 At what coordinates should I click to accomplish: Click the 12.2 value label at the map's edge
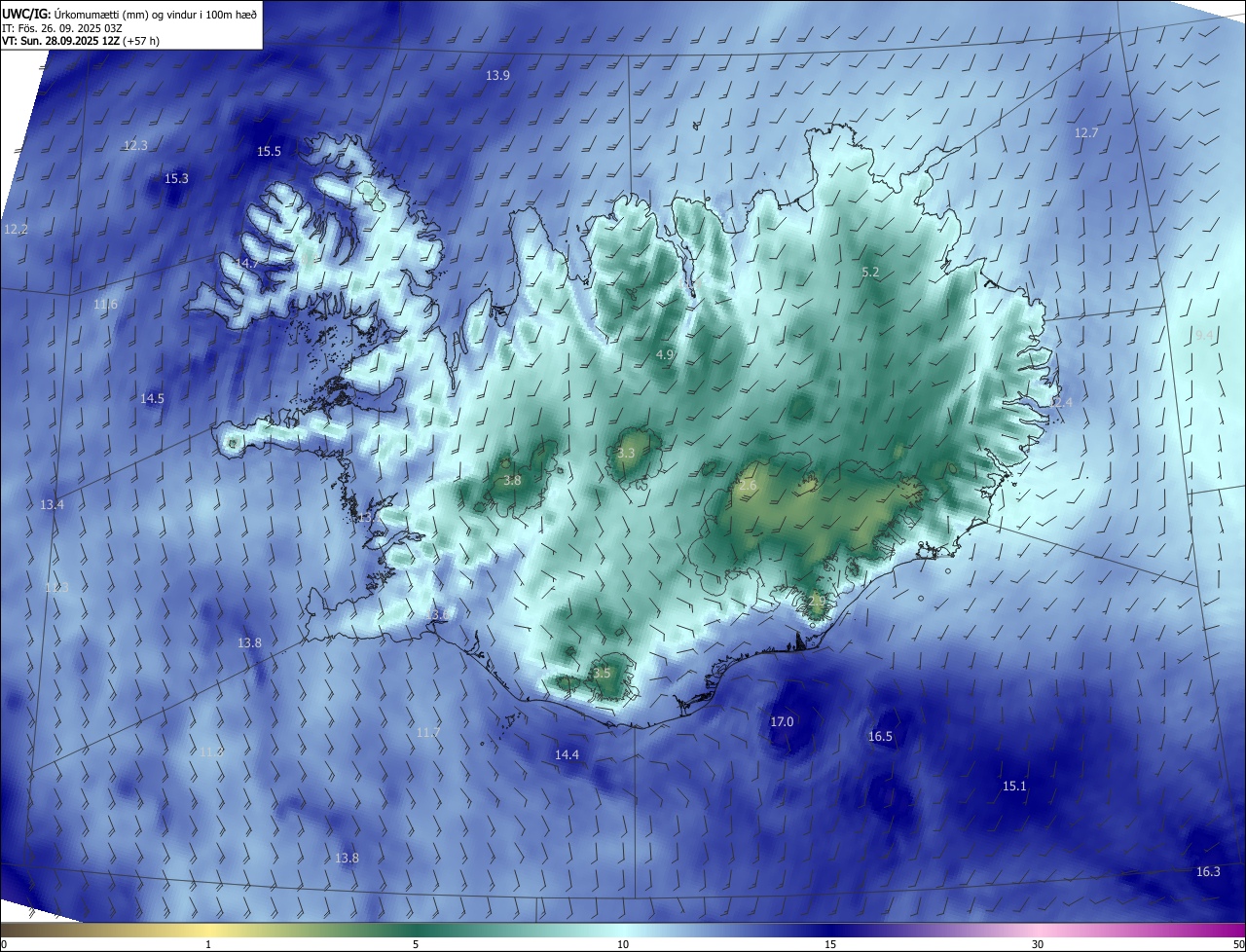pyautogui.click(x=16, y=230)
